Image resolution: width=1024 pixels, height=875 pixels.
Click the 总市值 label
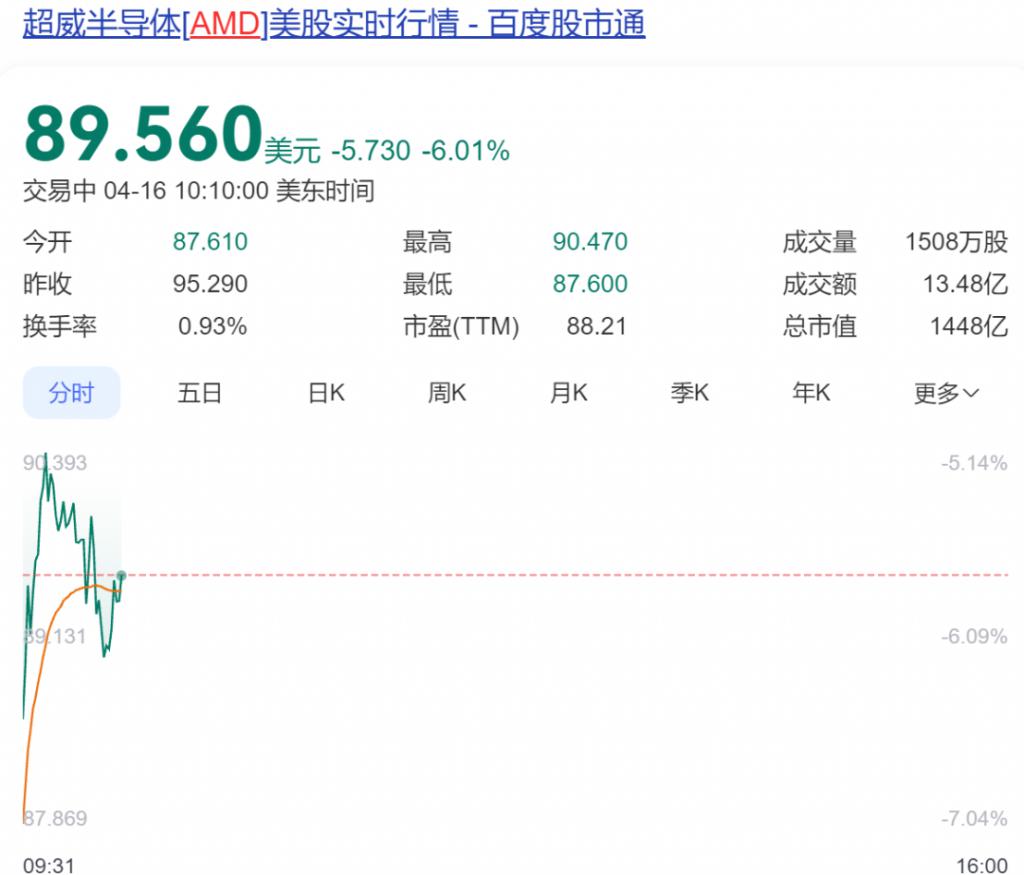pos(820,326)
